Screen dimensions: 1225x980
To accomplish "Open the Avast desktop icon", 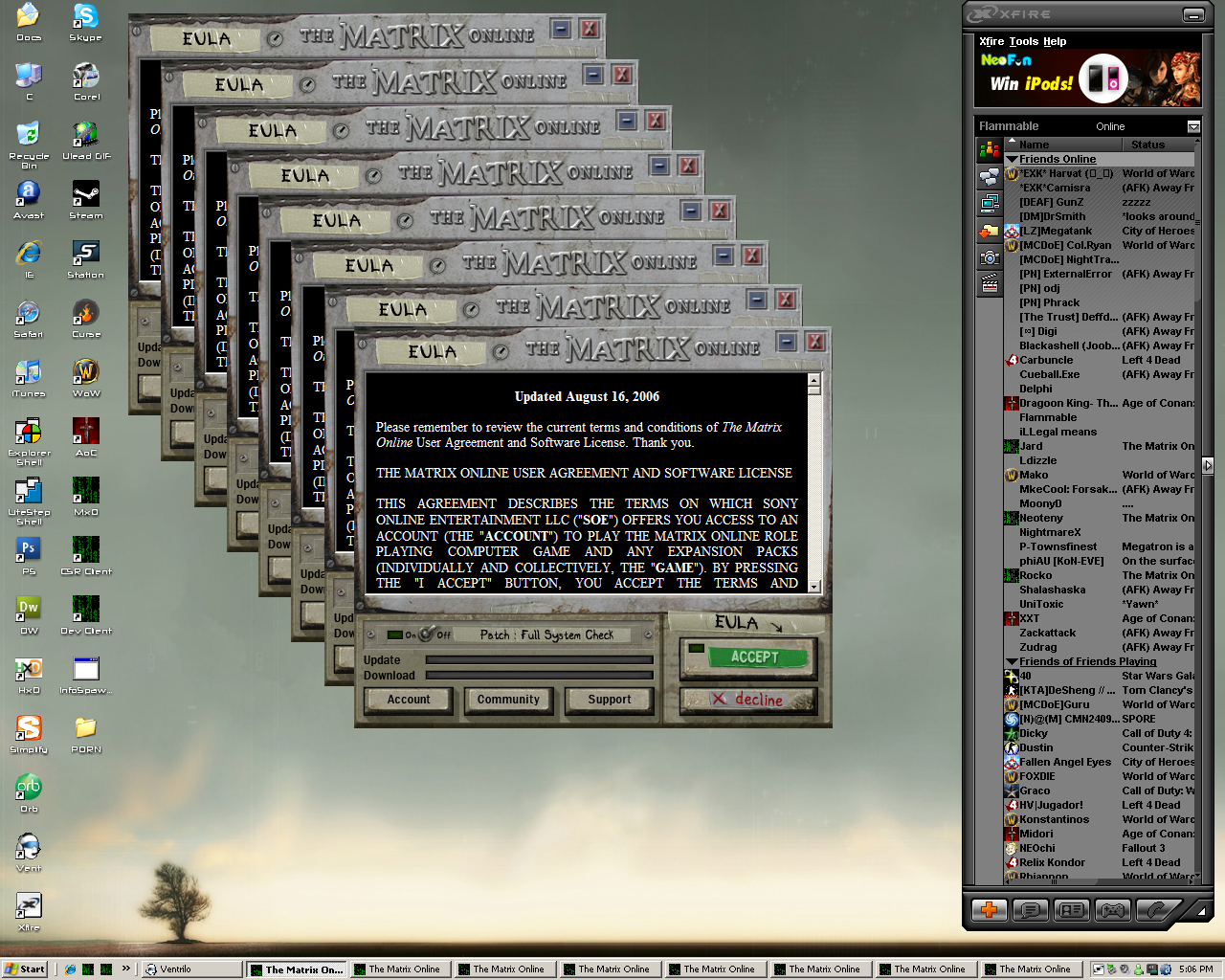I will point(29,200).
